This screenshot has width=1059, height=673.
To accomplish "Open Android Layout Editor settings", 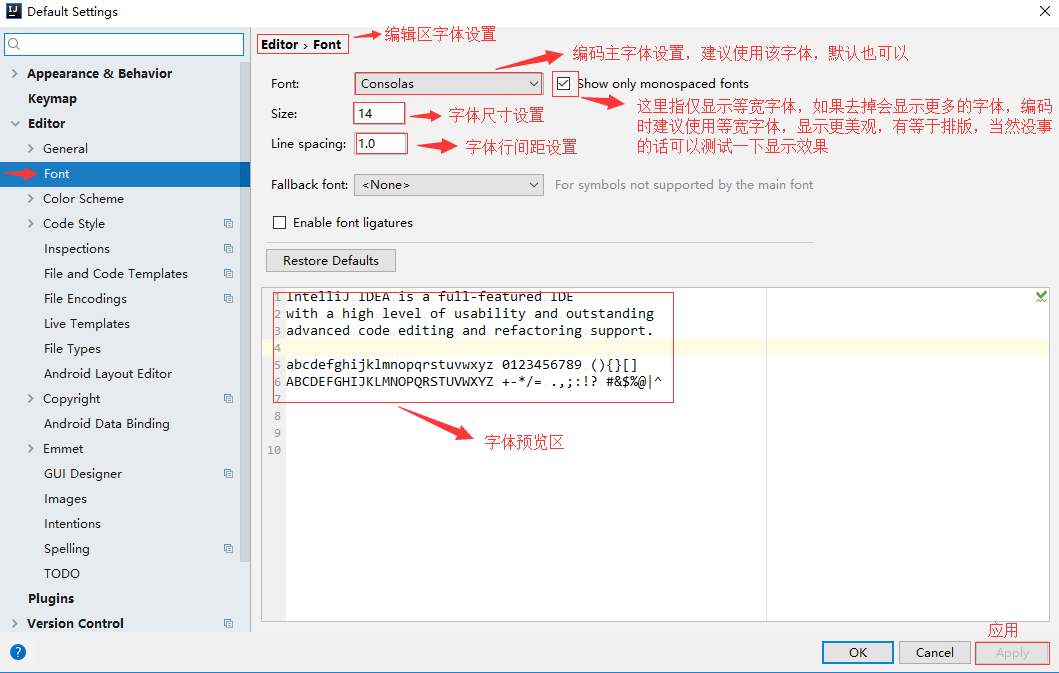I will click(107, 374).
